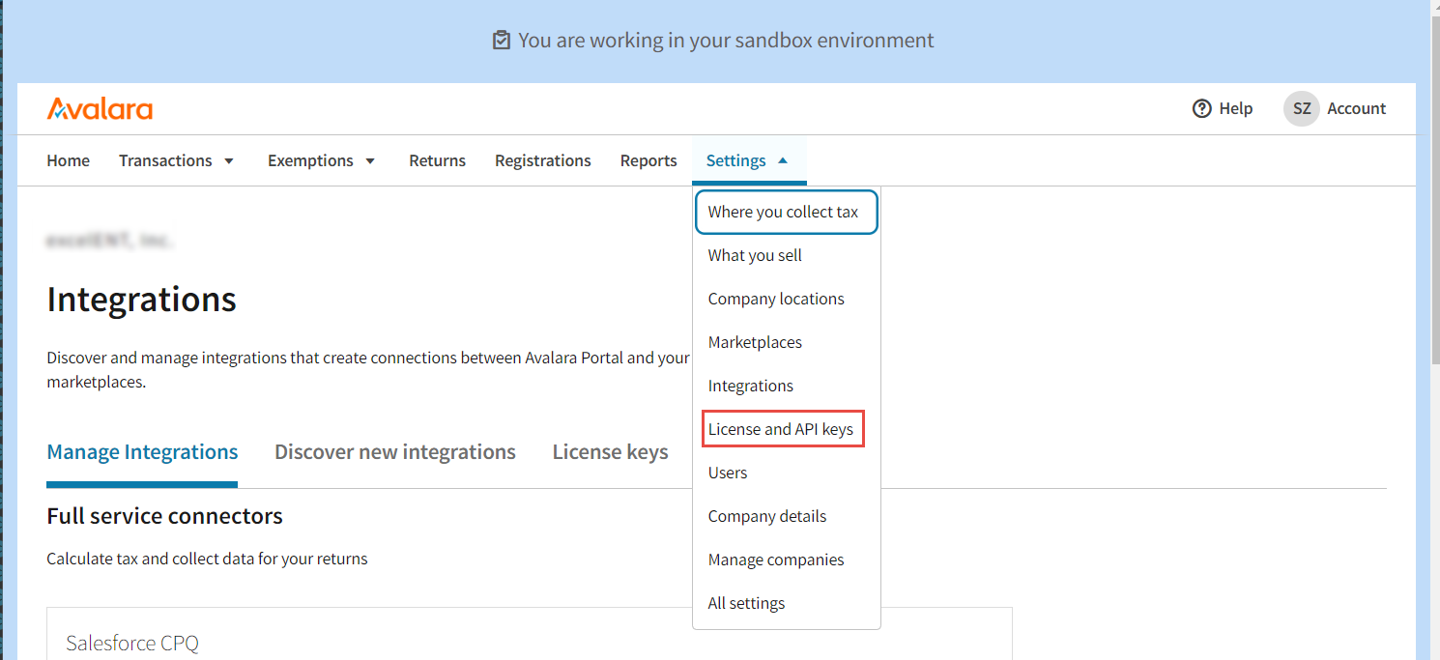
Task: Click Full service connectors heading
Action: (x=164, y=516)
